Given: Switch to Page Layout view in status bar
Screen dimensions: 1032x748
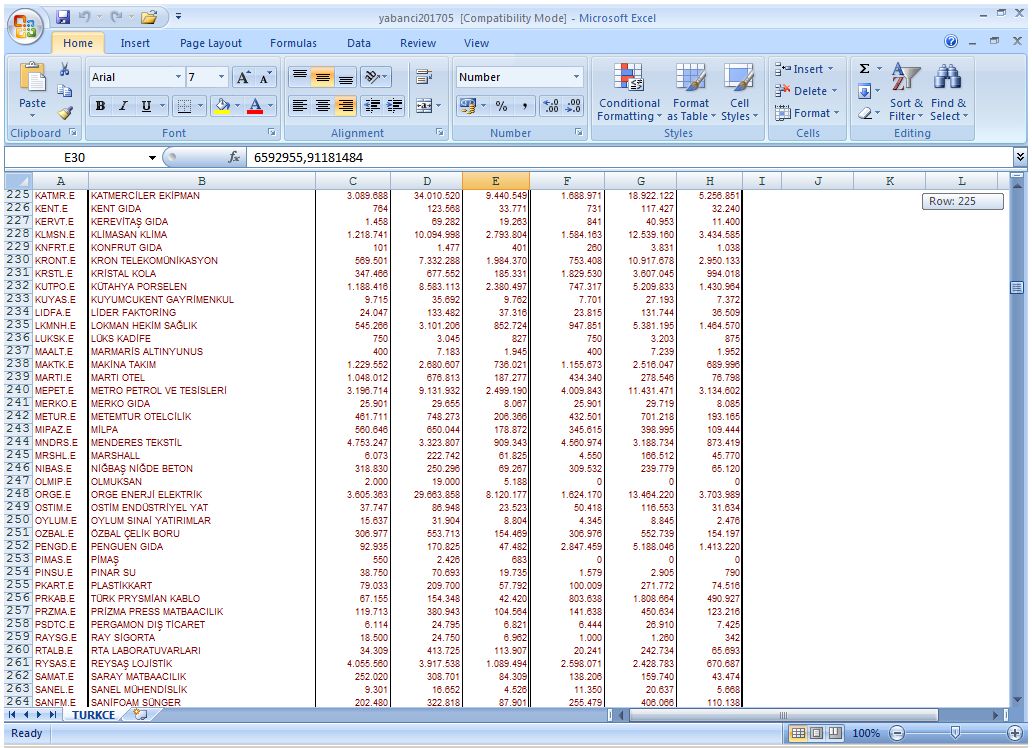Looking at the screenshot, I should [816, 733].
